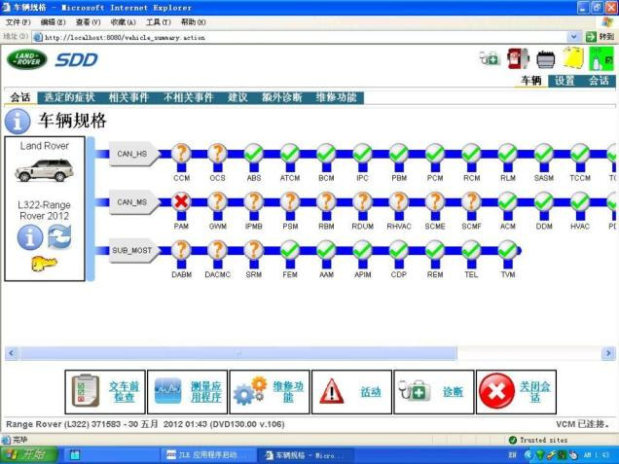Click the horizontal scrollbar left arrow
The image size is (619, 464).
11,353
